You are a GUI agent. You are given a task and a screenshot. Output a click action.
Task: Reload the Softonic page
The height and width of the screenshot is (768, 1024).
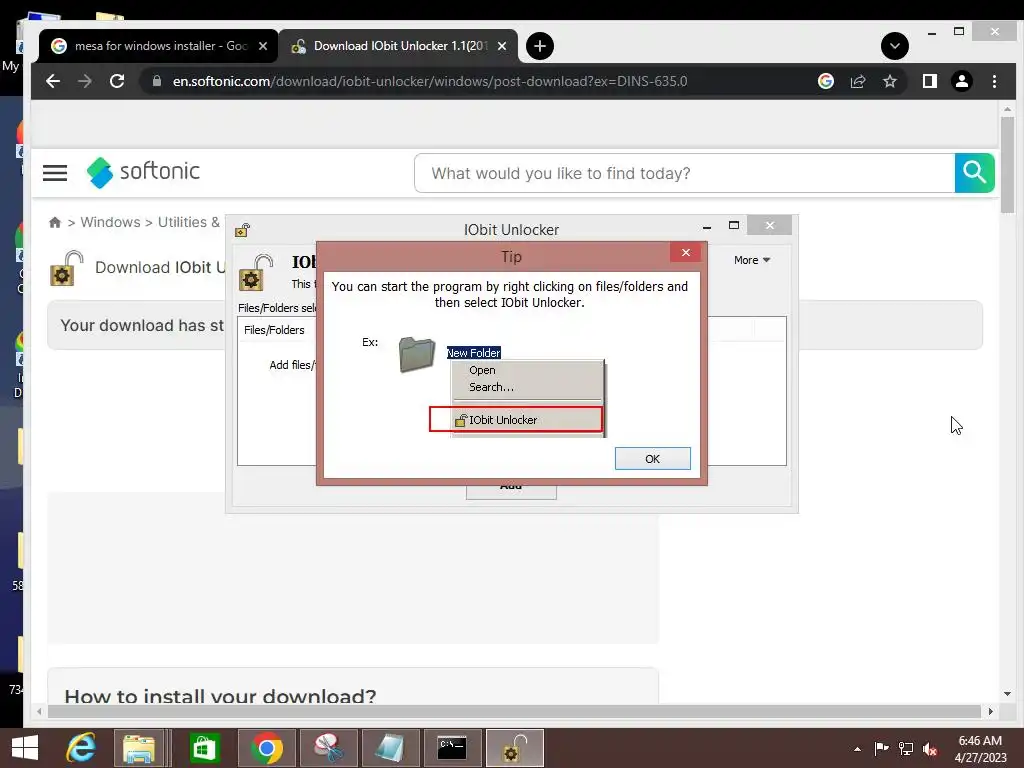pyautogui.click(x=117, y=81)
